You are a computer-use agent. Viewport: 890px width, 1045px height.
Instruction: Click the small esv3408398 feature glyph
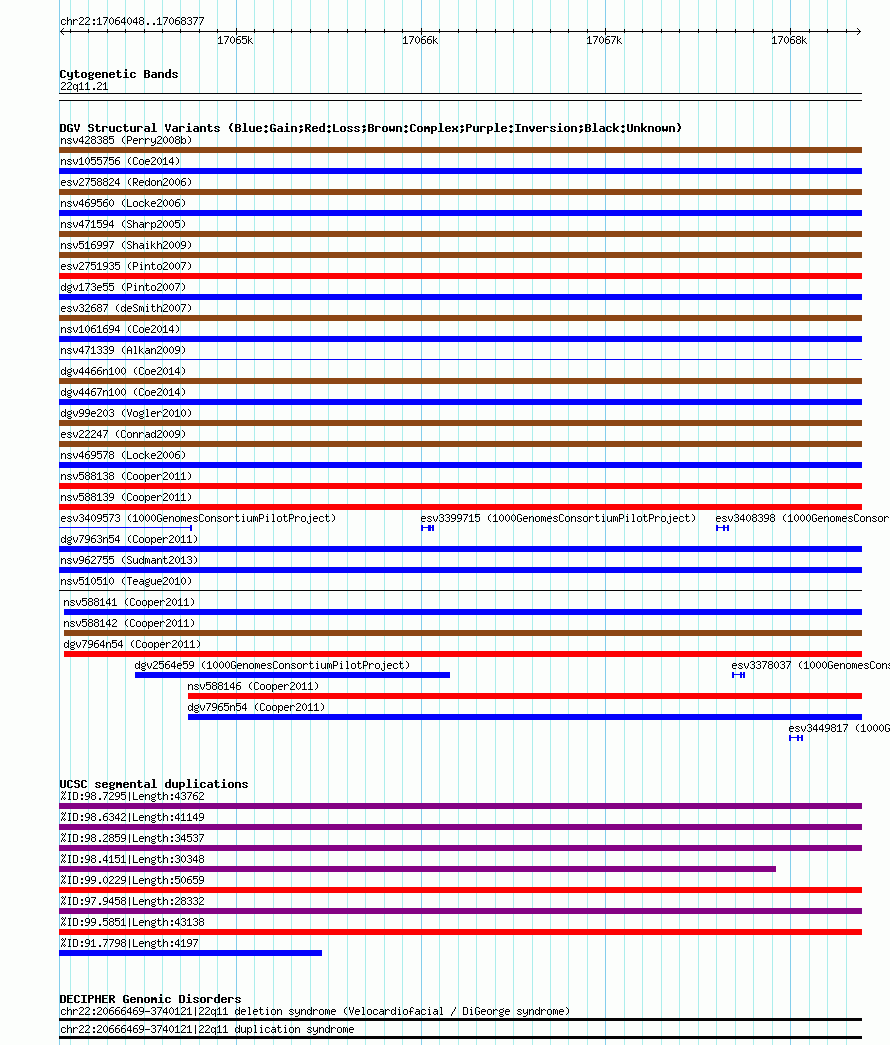[x=723, y=528]
